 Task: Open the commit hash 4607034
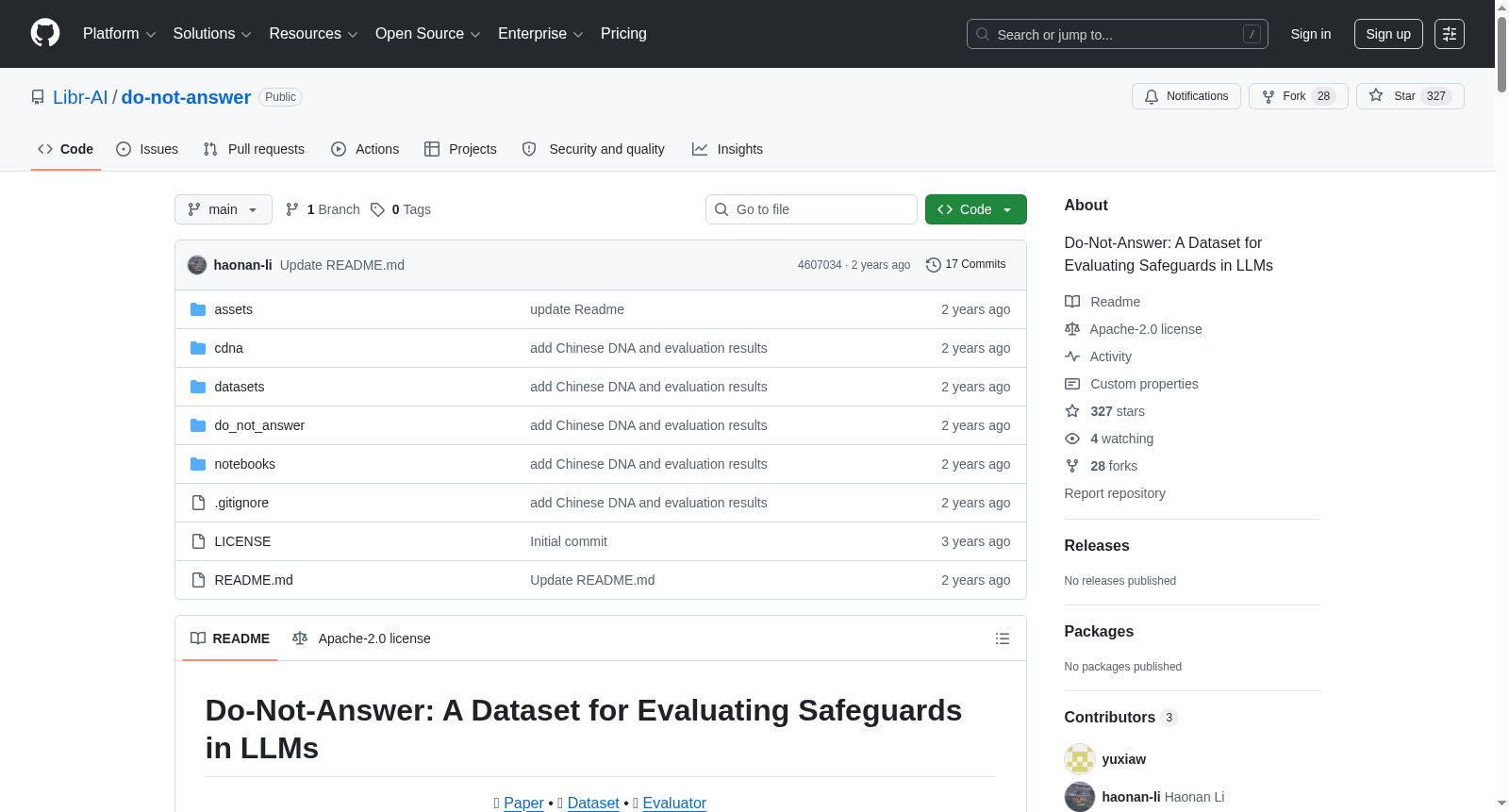[820, 265]
